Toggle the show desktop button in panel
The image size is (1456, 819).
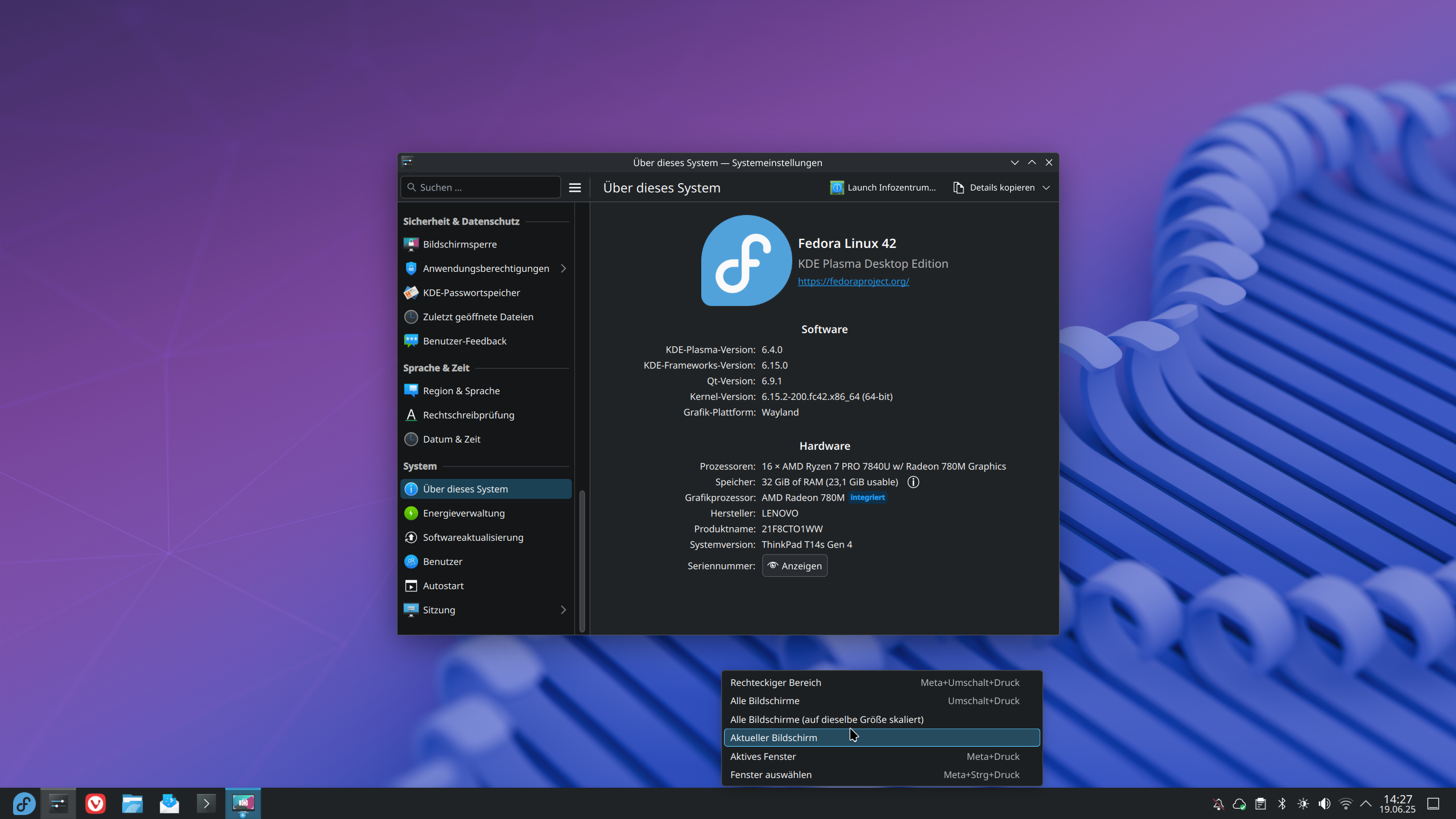pyautogui.click(x=1433, y=804)
